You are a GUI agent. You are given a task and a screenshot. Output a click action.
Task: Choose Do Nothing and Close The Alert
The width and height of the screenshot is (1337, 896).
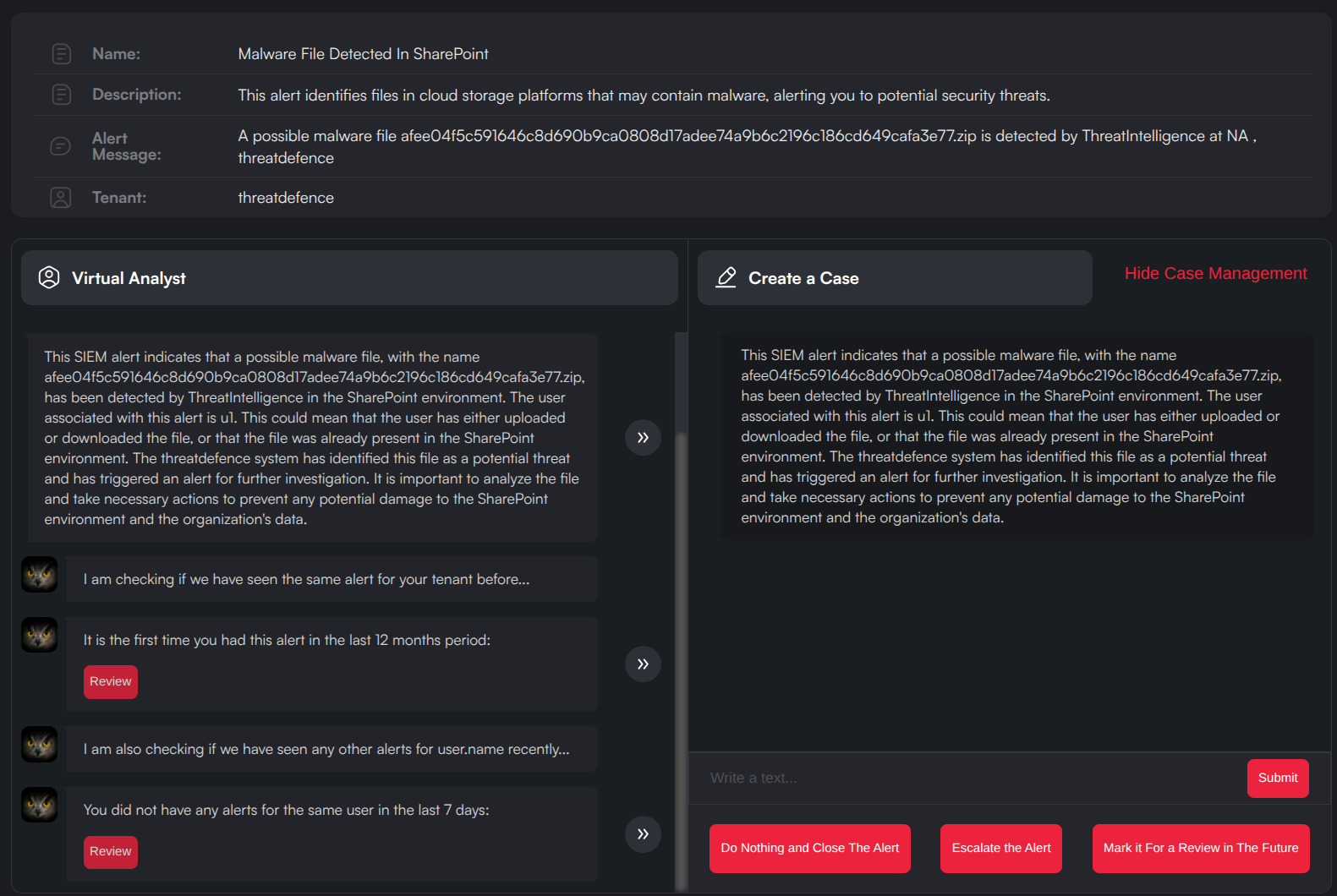tap(809, 849)
